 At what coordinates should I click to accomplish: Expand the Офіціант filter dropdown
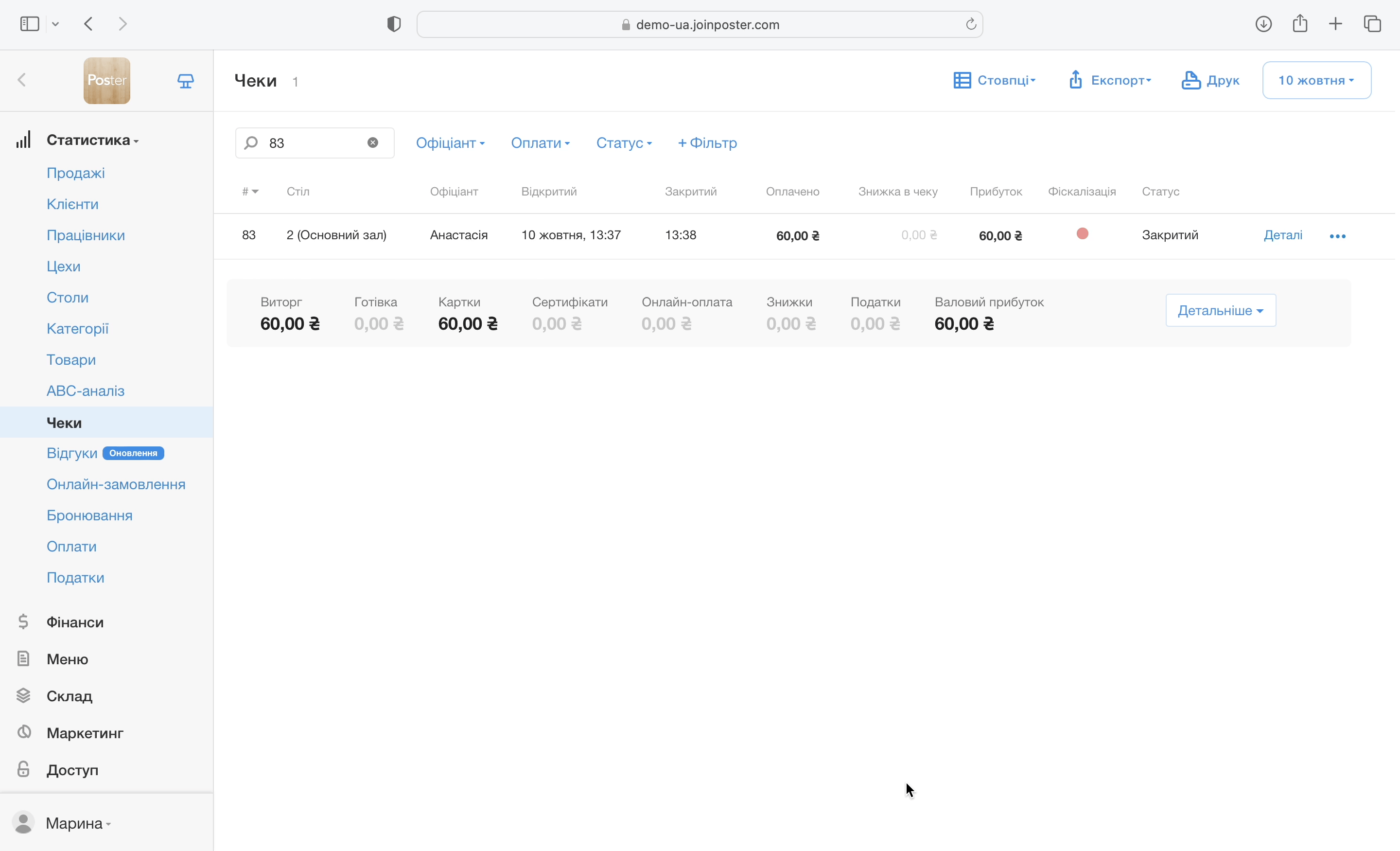click(450, 142)
